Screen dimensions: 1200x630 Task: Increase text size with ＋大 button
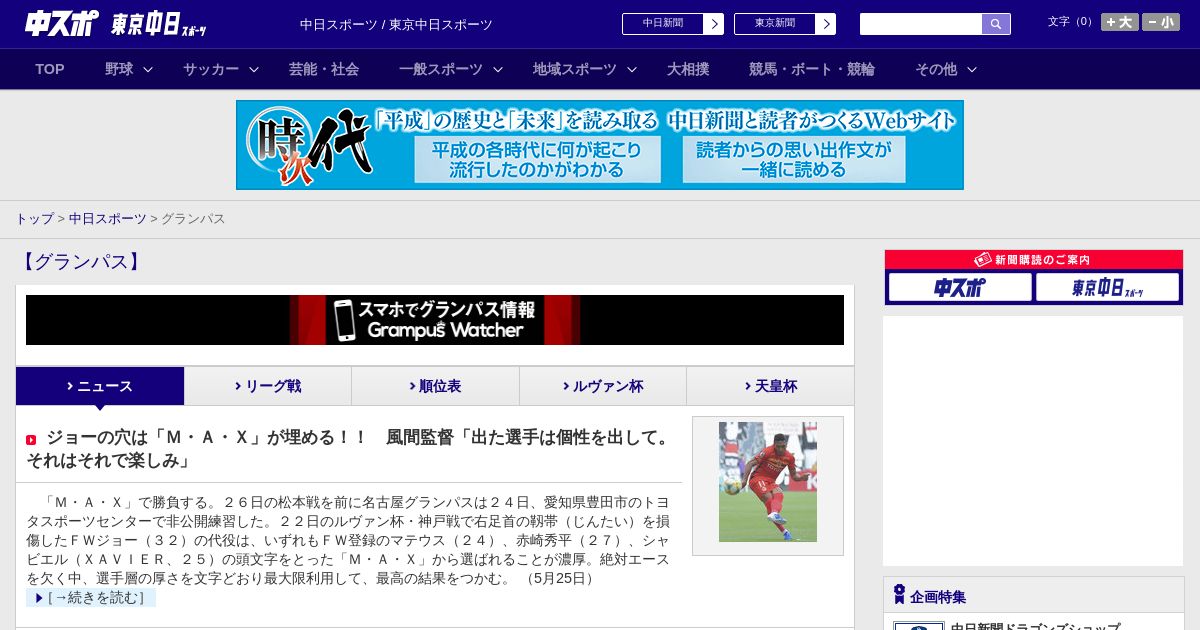pos(1119,22)
